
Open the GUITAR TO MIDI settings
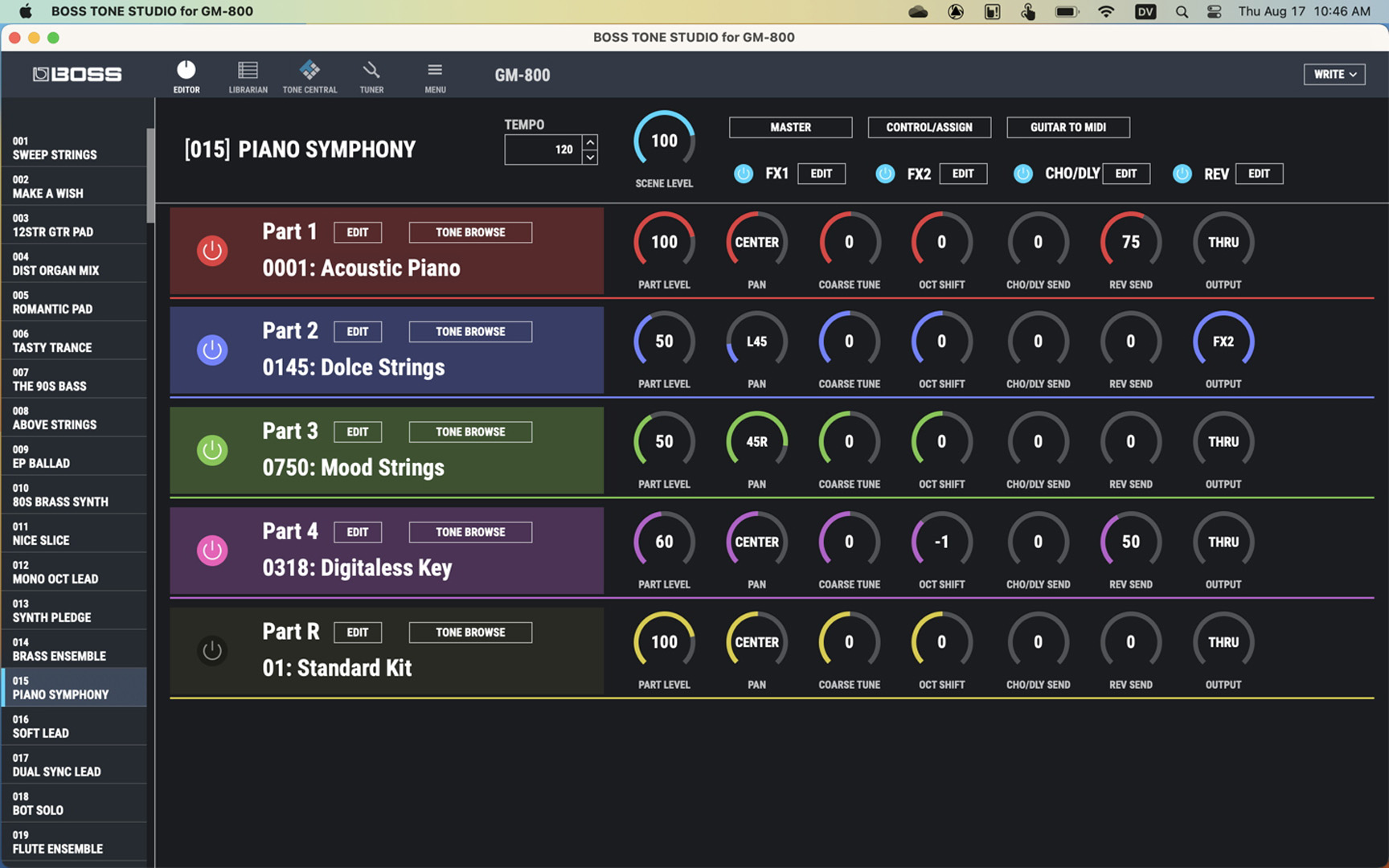pyautogui.click(x=1067, y=127)
